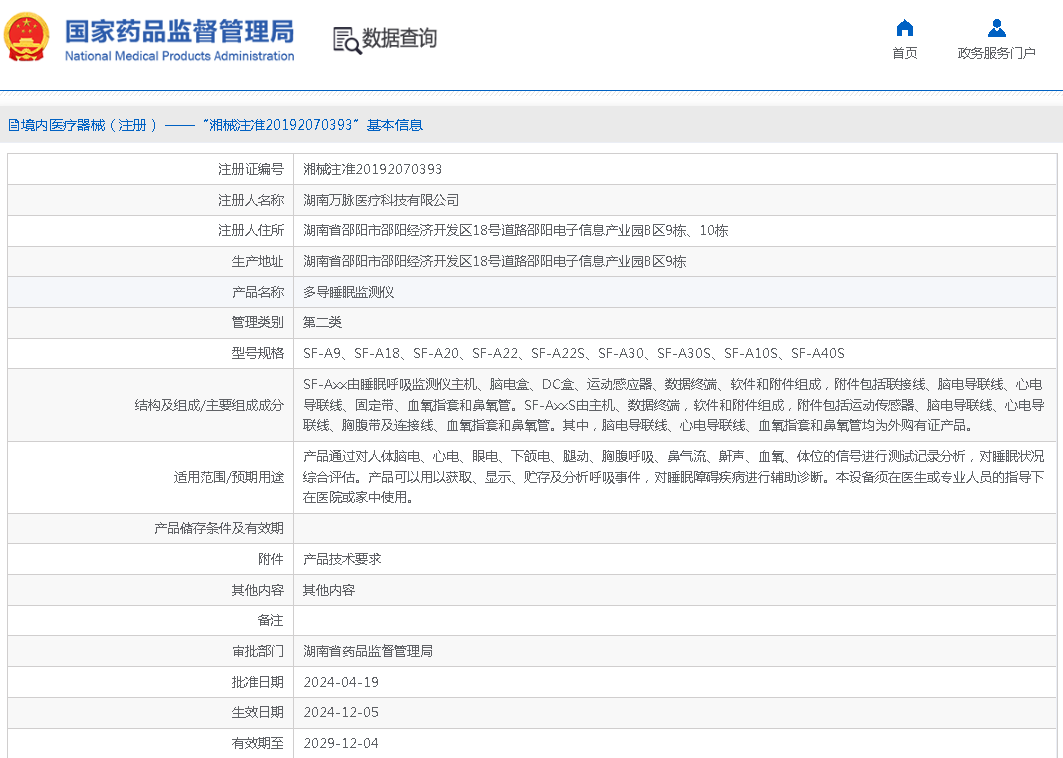Click the 第二类 management category value
This screenshot has height=758, width=1063.
322,322
